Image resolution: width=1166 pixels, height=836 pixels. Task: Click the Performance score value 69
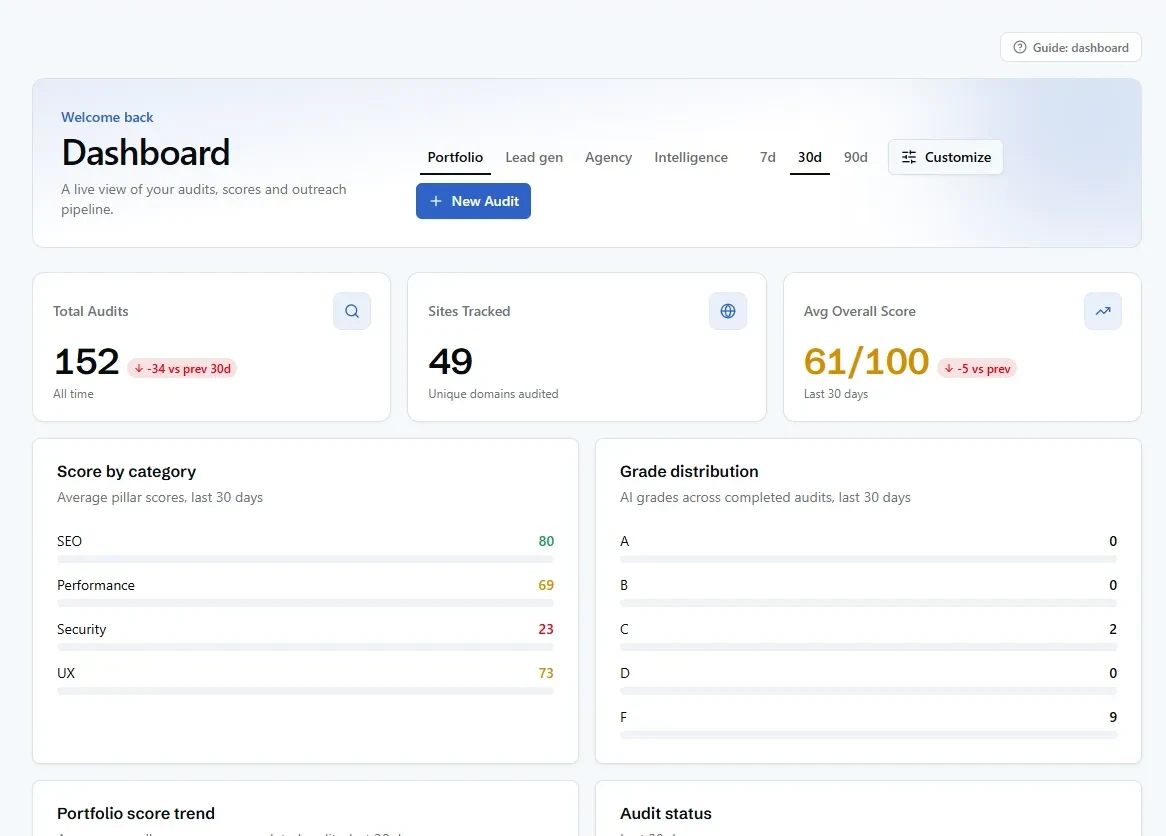[x=546, y=585]
